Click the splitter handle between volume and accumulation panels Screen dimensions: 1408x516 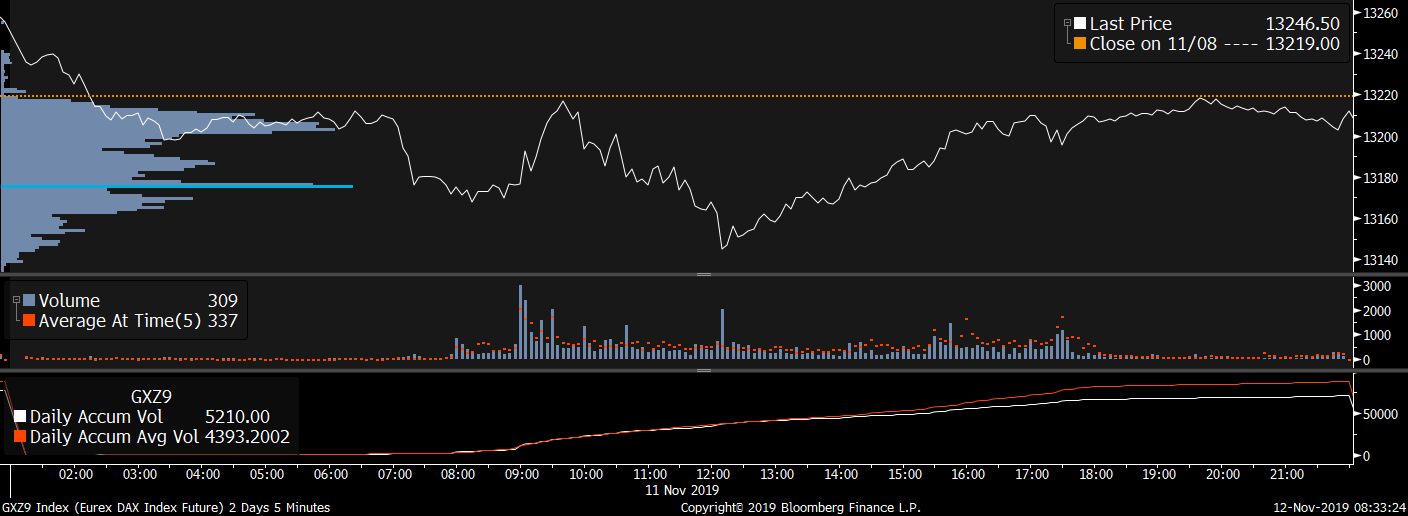[x=703, y=370]
